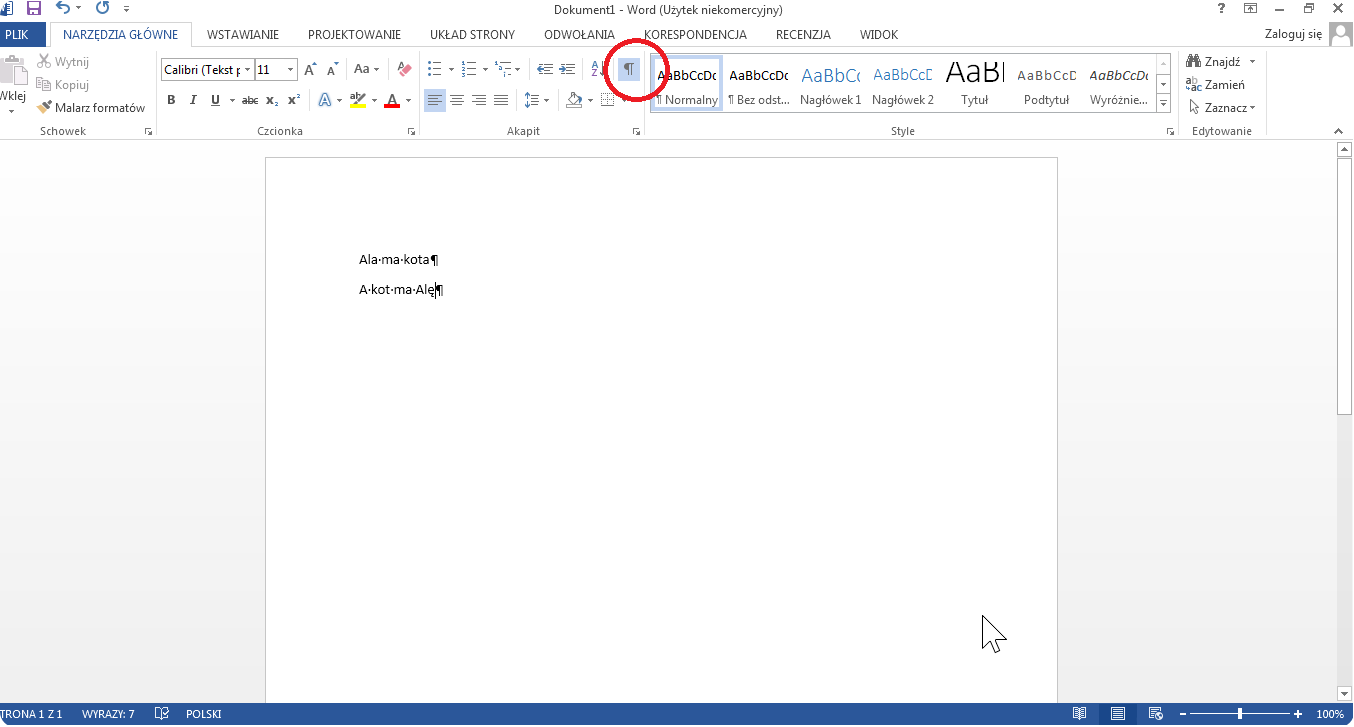
Task: Click the grow font size icon
Action: coord(310,69)
